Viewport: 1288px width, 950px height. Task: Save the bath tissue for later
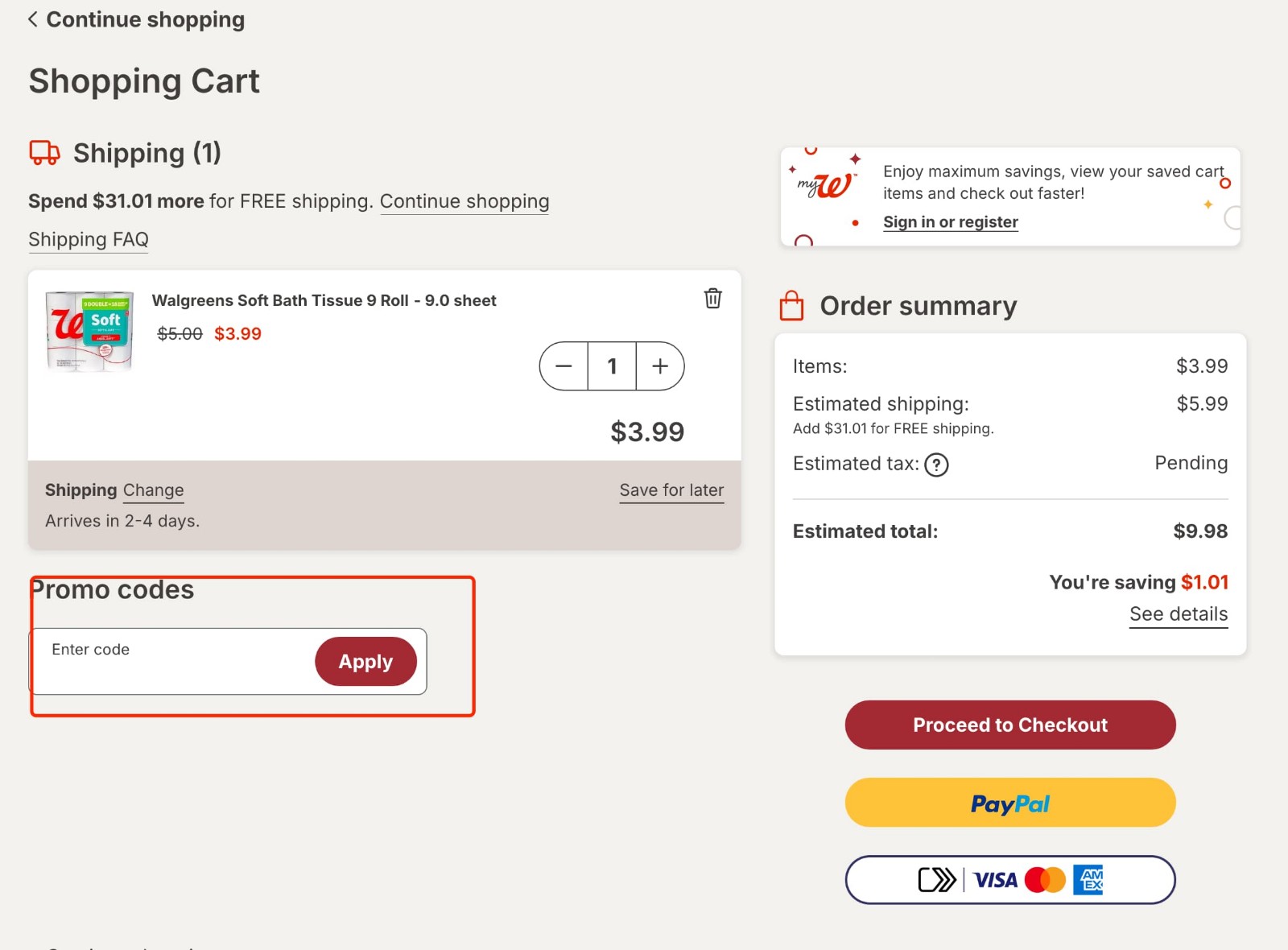(671, 489)
